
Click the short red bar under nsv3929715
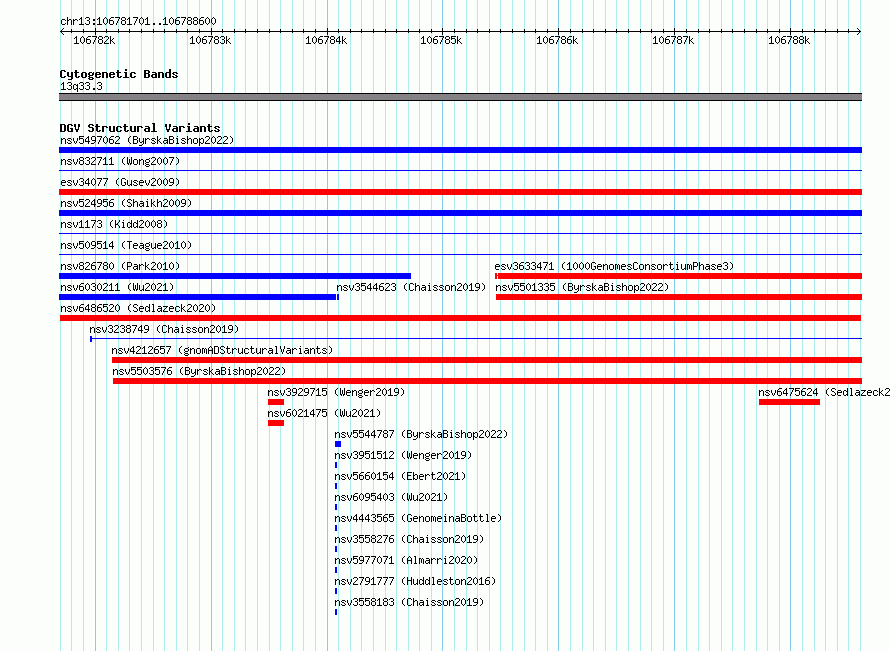(x=276, y=402)
